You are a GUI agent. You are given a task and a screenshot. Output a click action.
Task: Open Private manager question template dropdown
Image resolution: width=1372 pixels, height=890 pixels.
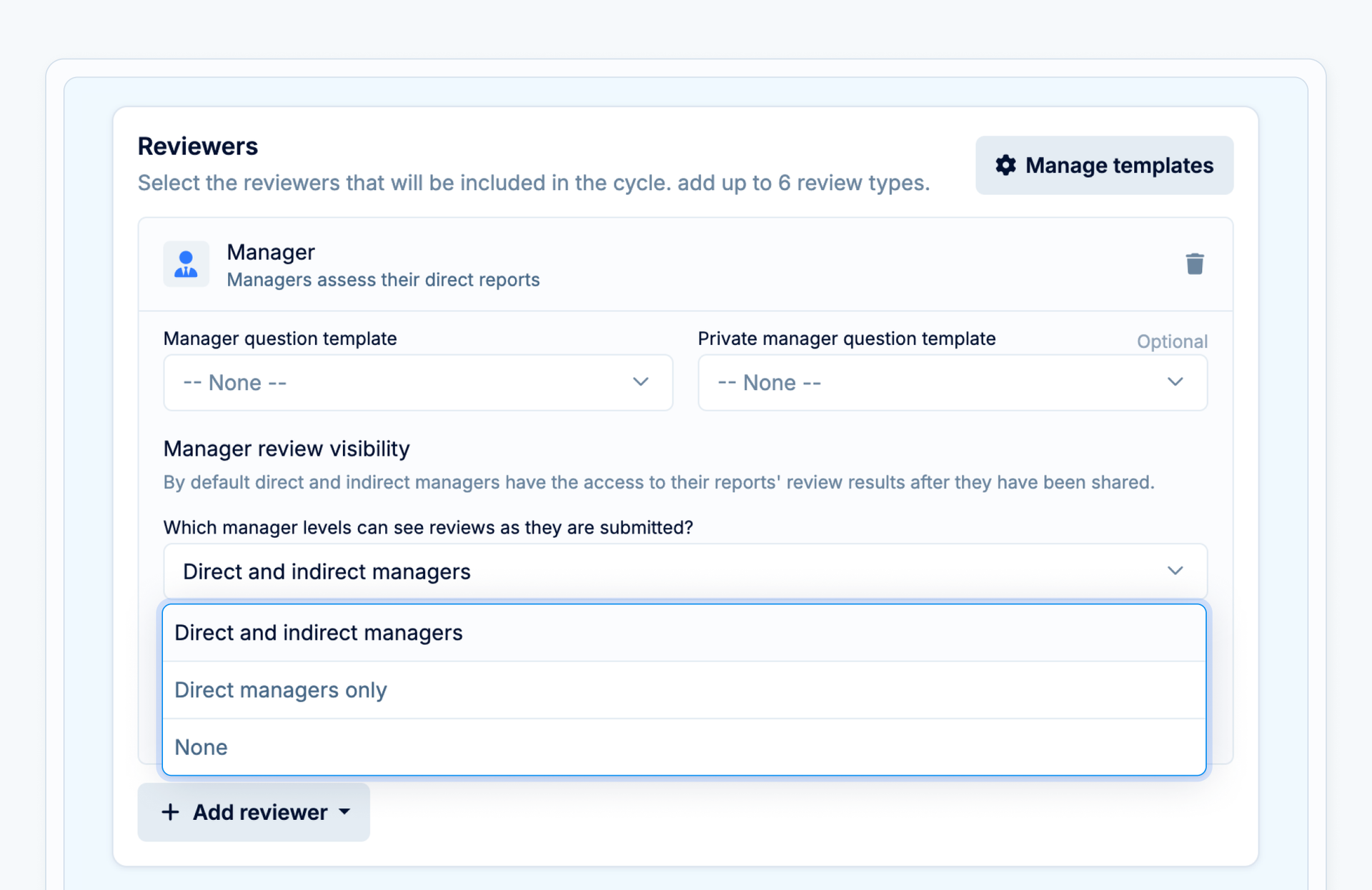coord(952,383)
